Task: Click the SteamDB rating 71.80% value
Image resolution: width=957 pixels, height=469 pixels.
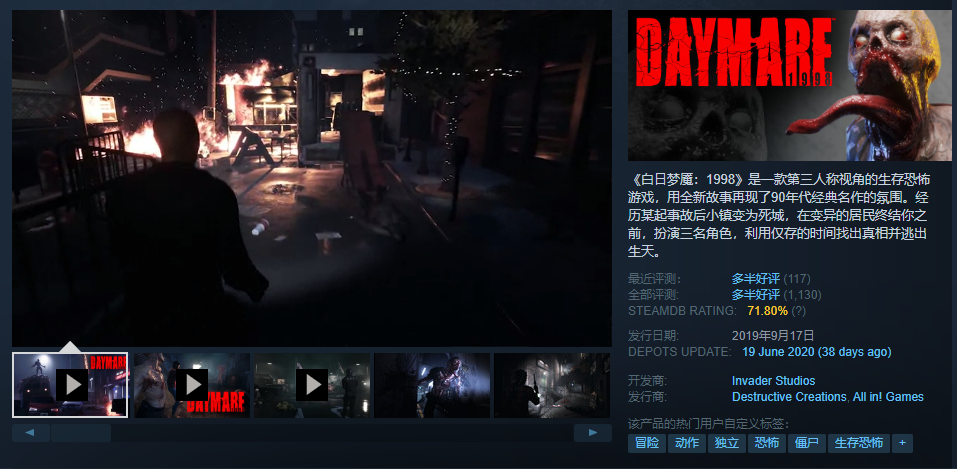Action: pyautogui.click(x=767, y=311)
